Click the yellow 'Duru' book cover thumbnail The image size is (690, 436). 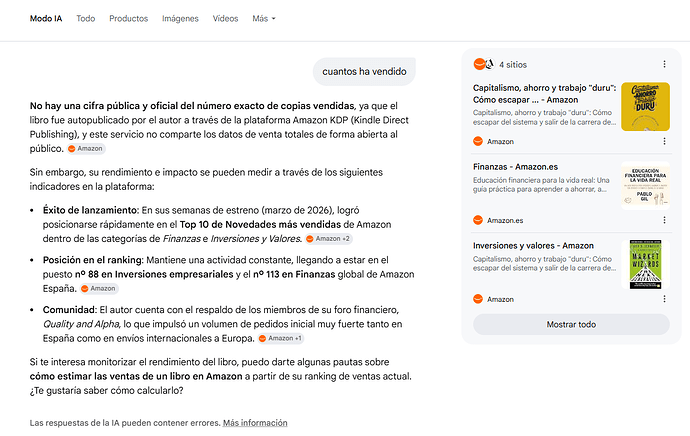645,106
